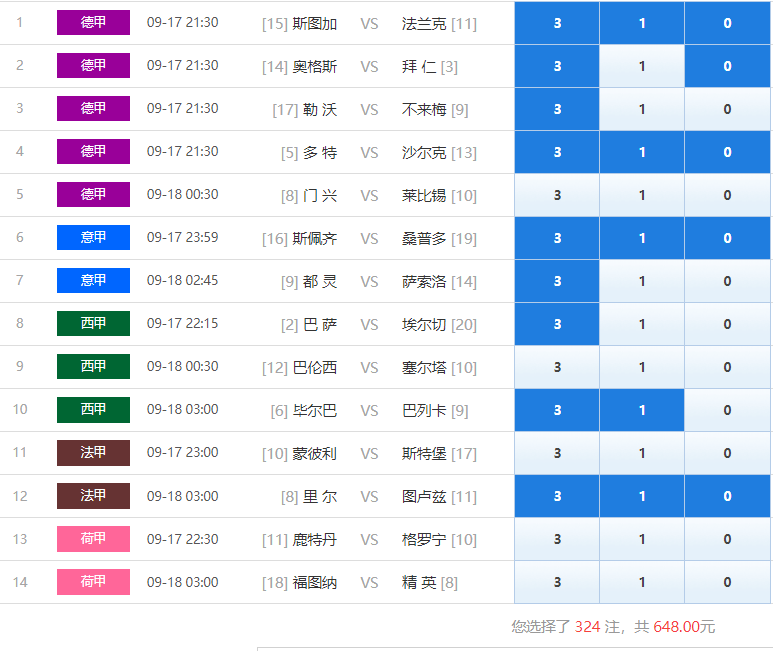773x651 pixels.
Task: Click the 324 注 bet count
Action: 597,627
